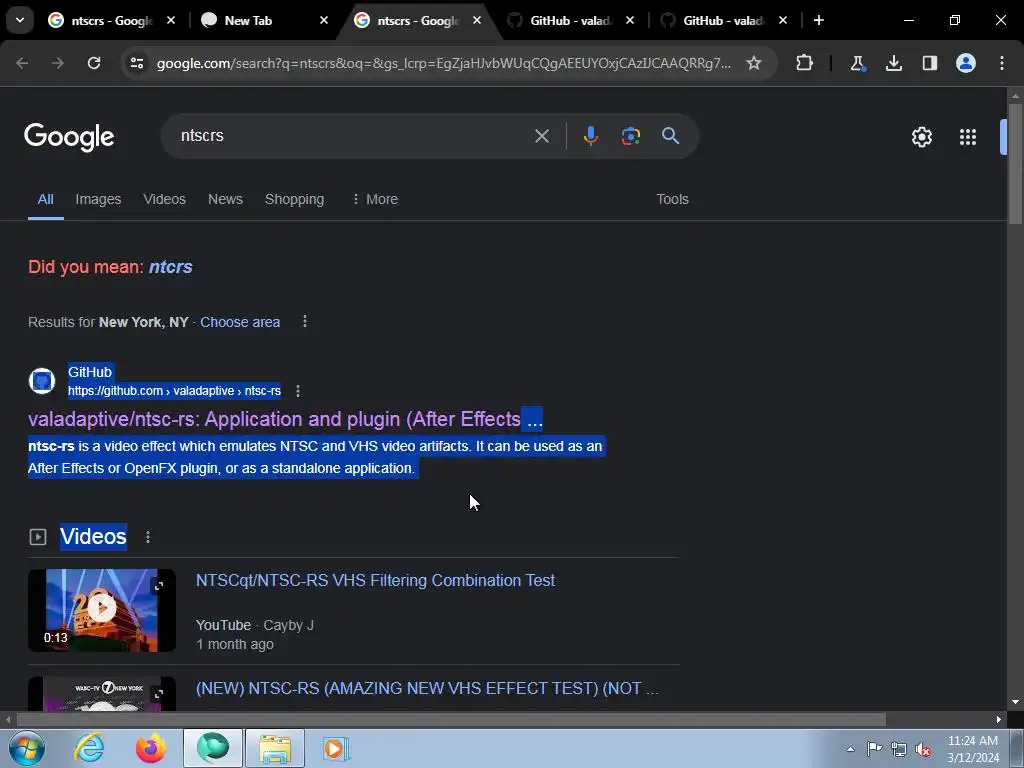The image size is (1024, 768).
Task: View site information icon in address bar
Action: pyautogui.click(x=136, y=63)
